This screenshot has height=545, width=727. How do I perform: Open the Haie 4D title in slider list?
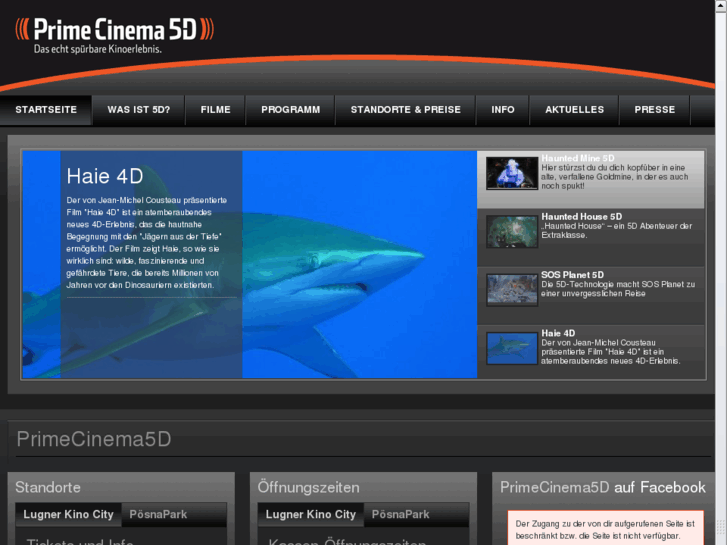tap(558, 333)
